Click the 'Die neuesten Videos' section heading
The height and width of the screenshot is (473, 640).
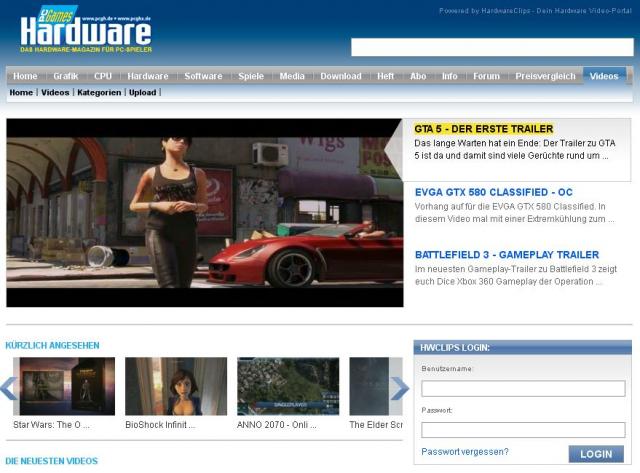(x=51, y=461)
